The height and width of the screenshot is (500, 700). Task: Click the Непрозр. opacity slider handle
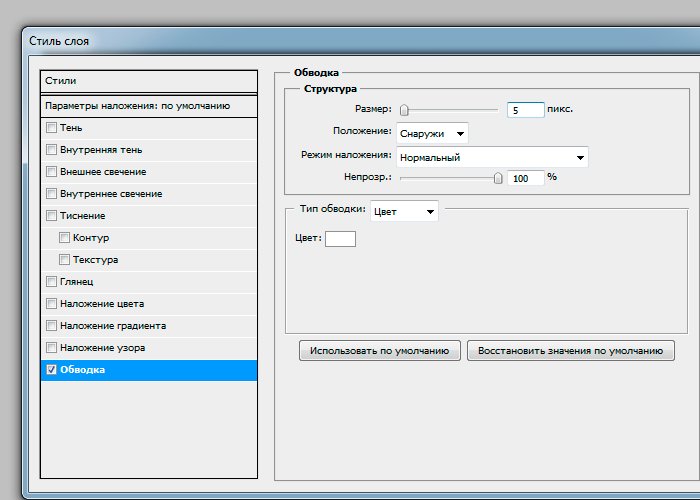point(497,178)
